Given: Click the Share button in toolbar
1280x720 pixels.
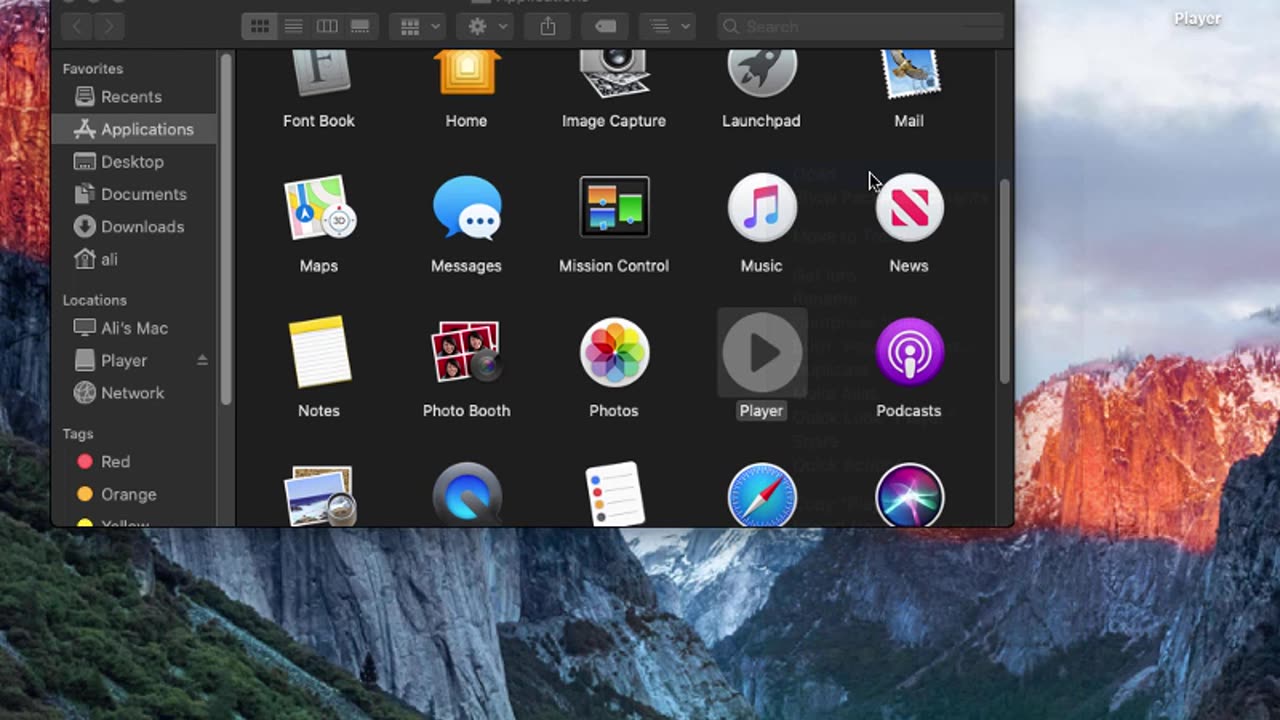Looking at the screenshot, I should coord(548,27).
